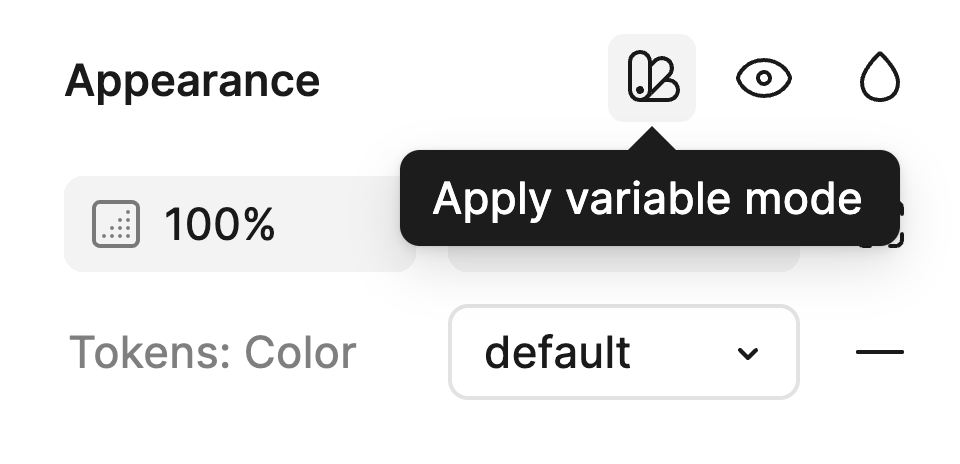Click the tooltip's pointer arrow under variable icon
This screenshot has height=464, width=960.
652,140
